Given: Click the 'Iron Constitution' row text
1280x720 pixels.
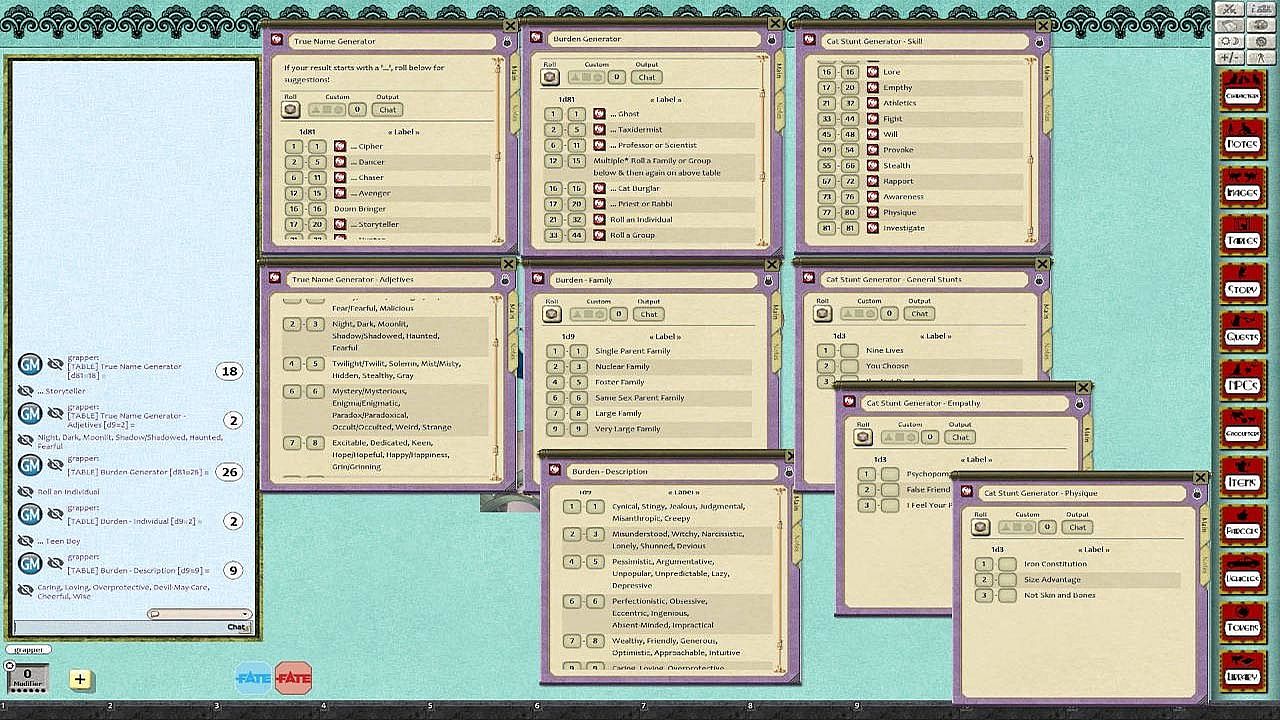Looking at the screenshot, I should 1055,564.
